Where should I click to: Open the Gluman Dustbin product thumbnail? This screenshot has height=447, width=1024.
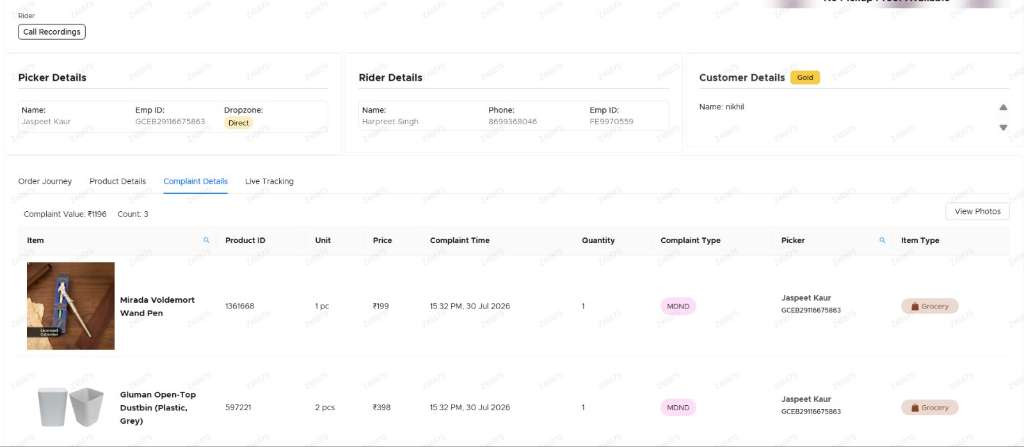coord(71,407)
